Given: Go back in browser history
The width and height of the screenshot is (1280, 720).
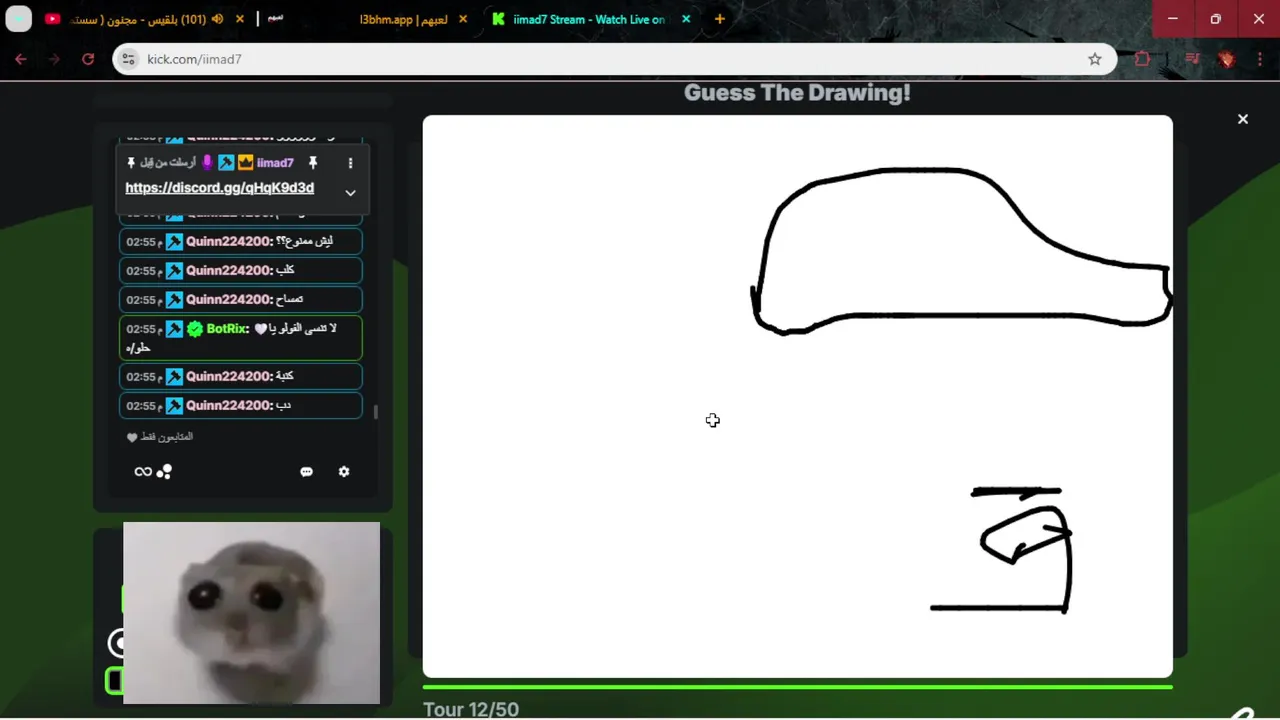Looking at the screenshot, I should (21, 59).
